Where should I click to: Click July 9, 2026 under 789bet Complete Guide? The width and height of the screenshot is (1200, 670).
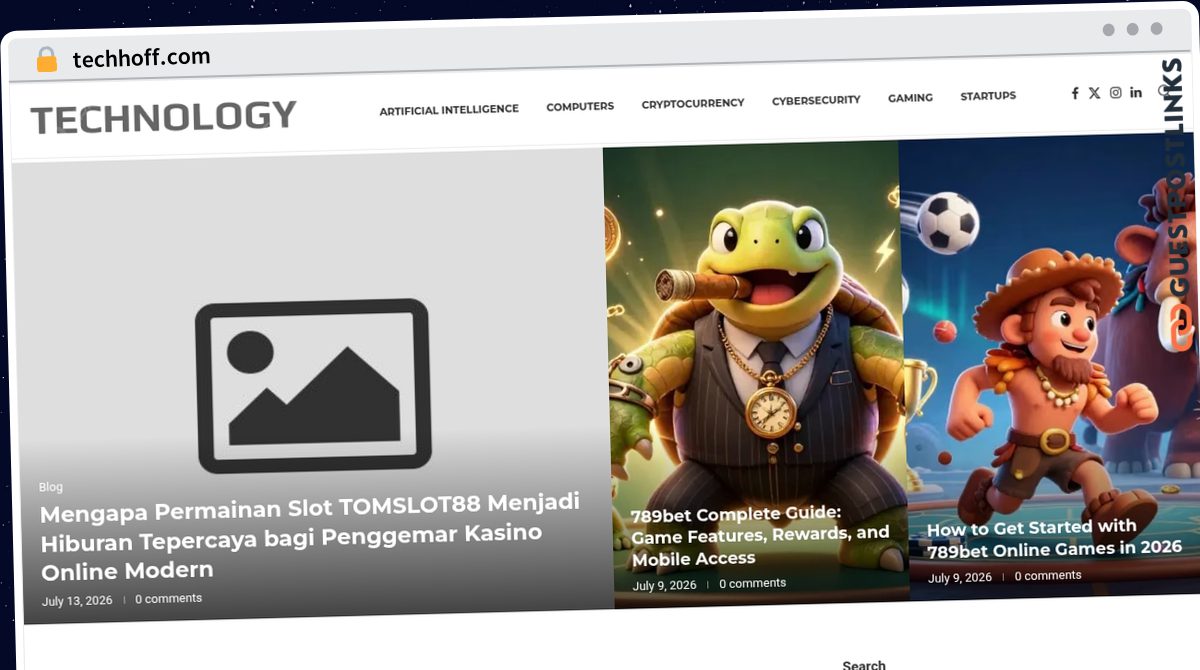coord(664,585)
